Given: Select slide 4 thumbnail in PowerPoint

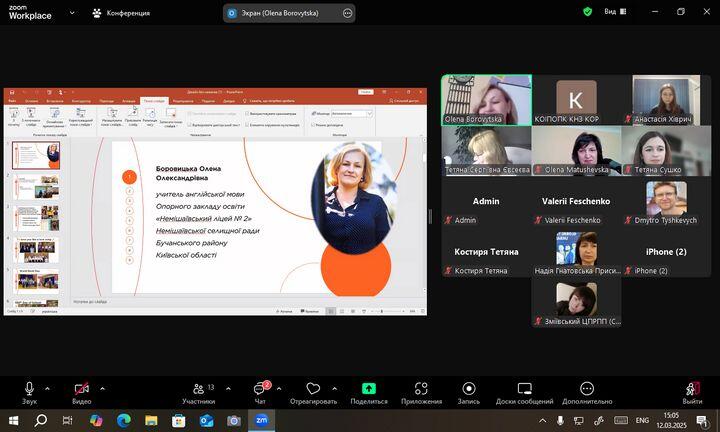Looking at the screenshot, I should [37, 250].
